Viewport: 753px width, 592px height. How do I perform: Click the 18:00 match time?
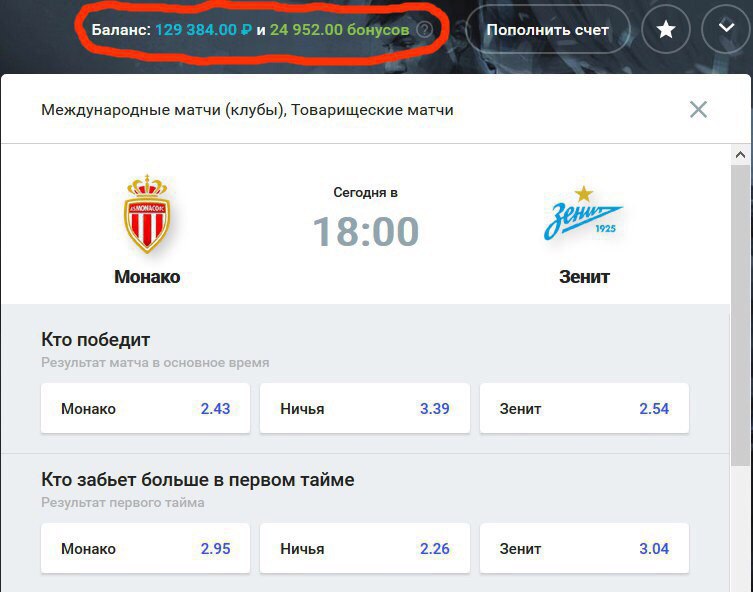(365, 231)
